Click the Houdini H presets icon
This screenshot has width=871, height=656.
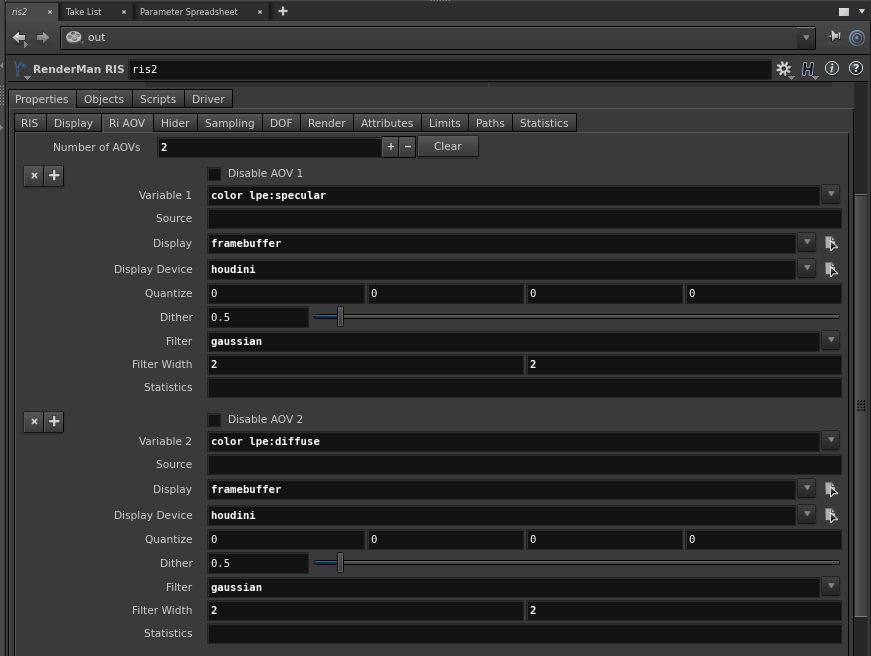click(808, 69)
